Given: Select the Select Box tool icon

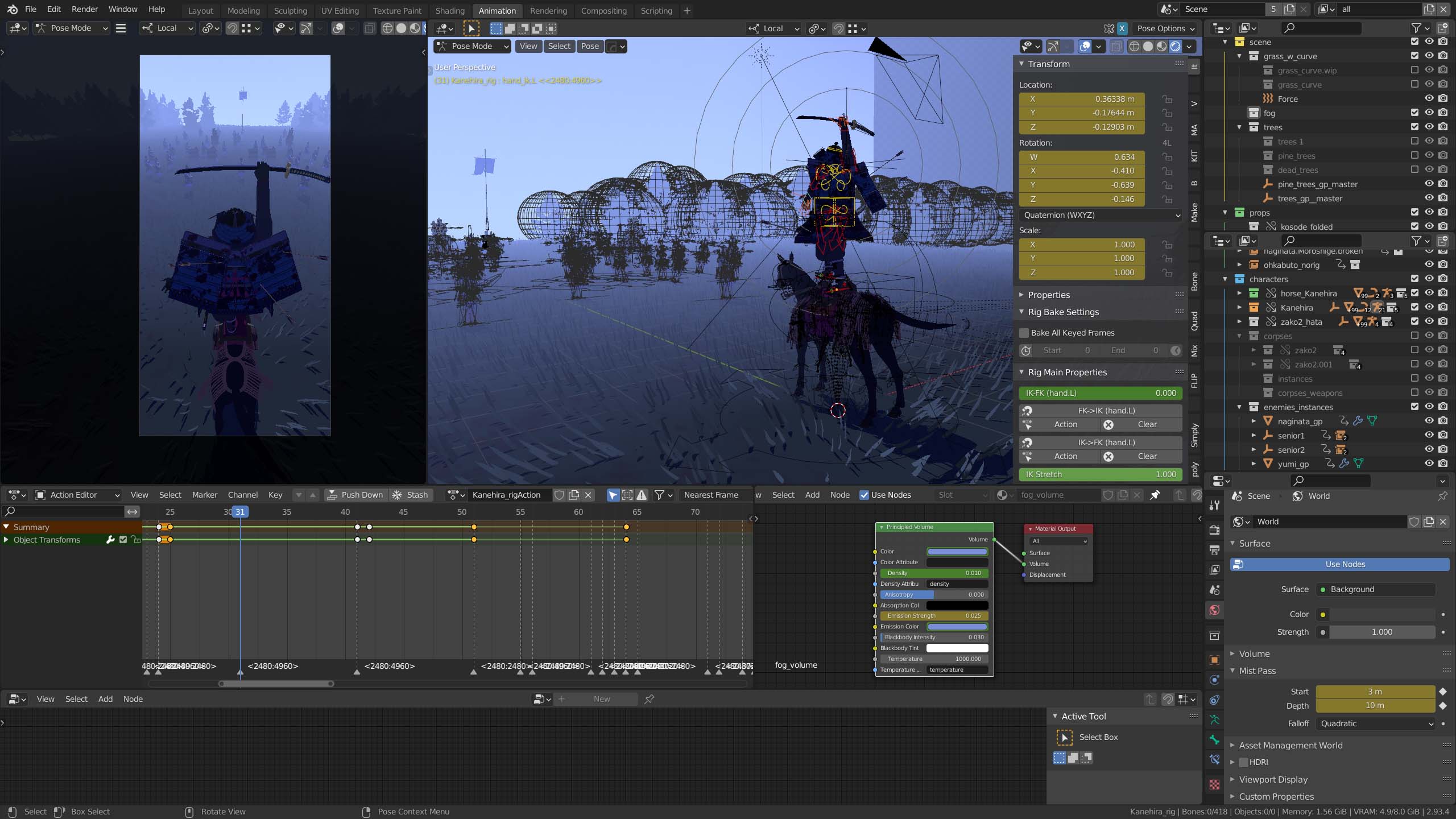Looking at the screenshot, I should click(x=1064, y=737).
